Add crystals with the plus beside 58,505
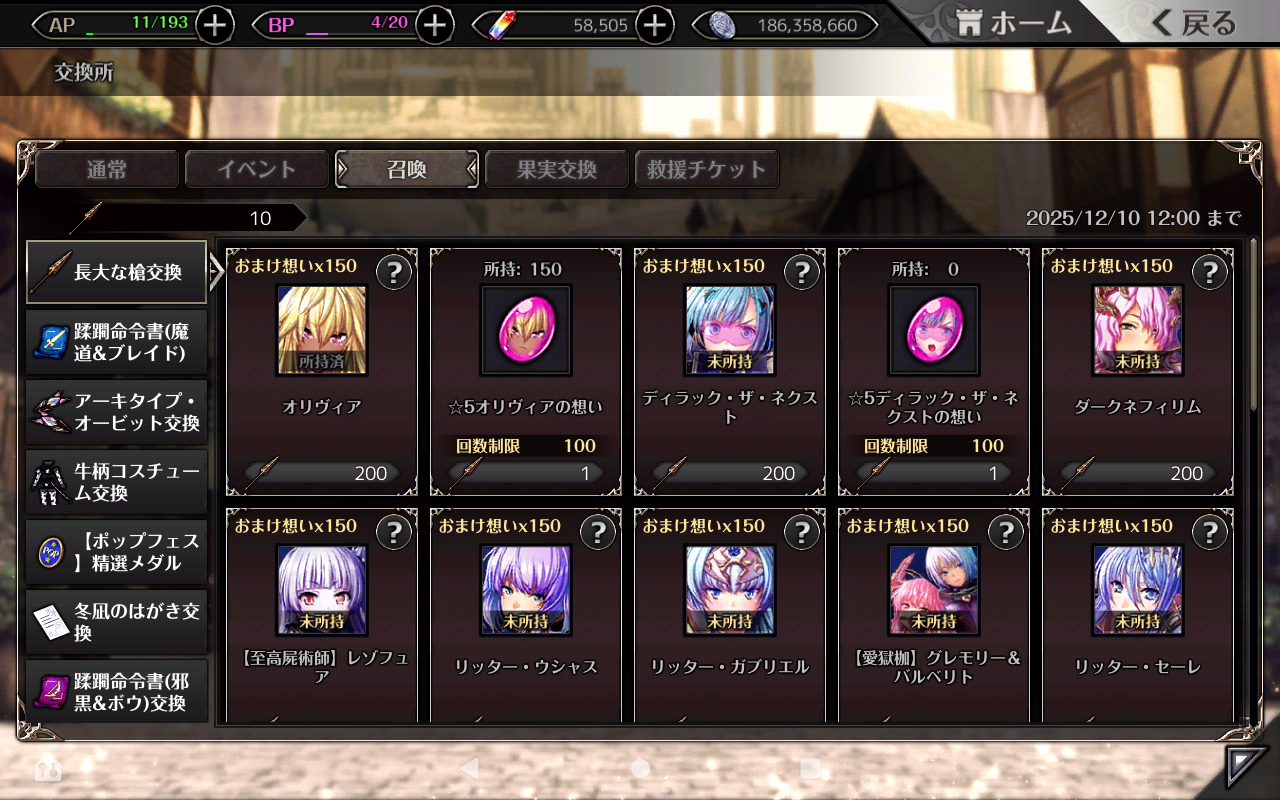Viewport: 1280px width, 800px height. click(x=654, y=25)
